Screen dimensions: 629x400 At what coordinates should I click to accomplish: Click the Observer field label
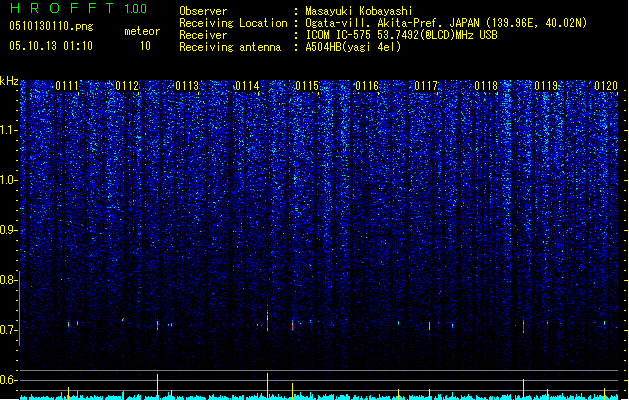coord(203,11)
